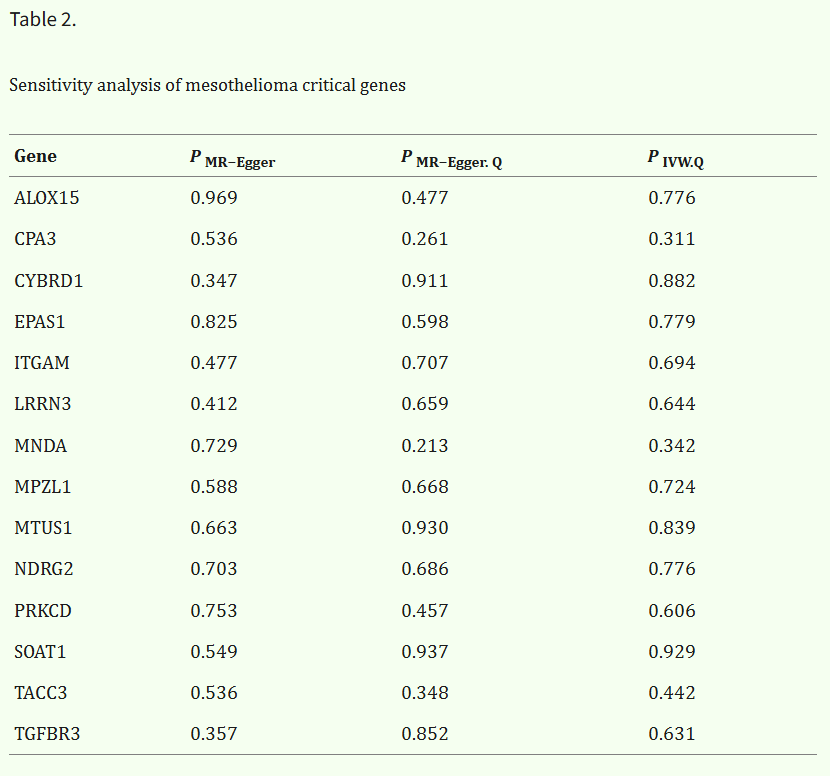Select the ALOX15 gene name cell
Image resolution: width=830 pixels, height=776 pixels.
point(47,198)
